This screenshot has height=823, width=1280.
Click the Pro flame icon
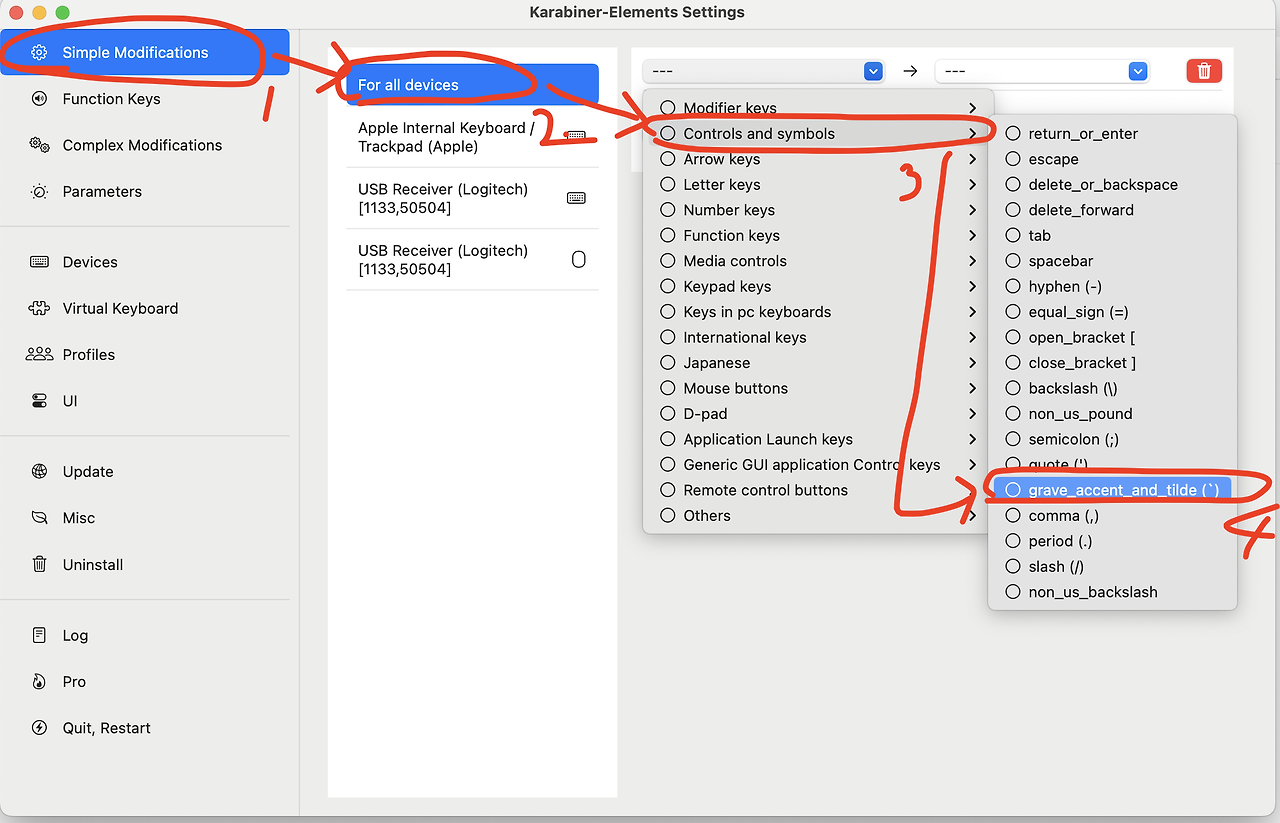coord(39,682)
